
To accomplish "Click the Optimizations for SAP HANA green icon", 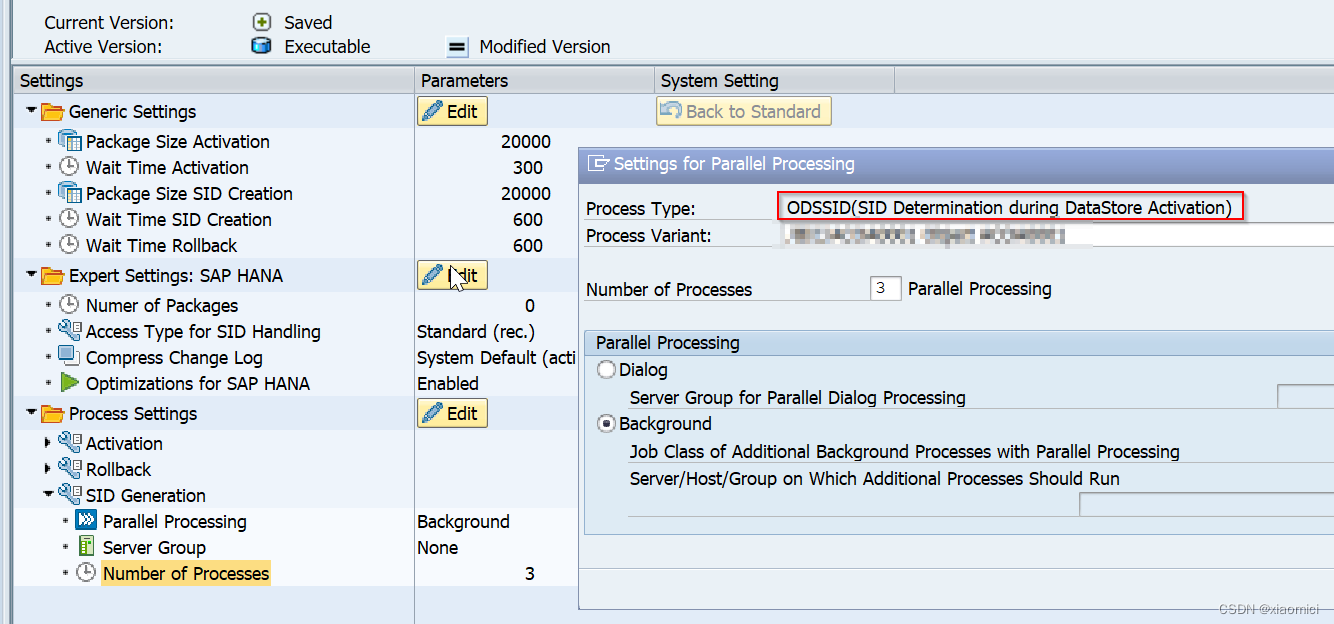I will tap(69, 384).
